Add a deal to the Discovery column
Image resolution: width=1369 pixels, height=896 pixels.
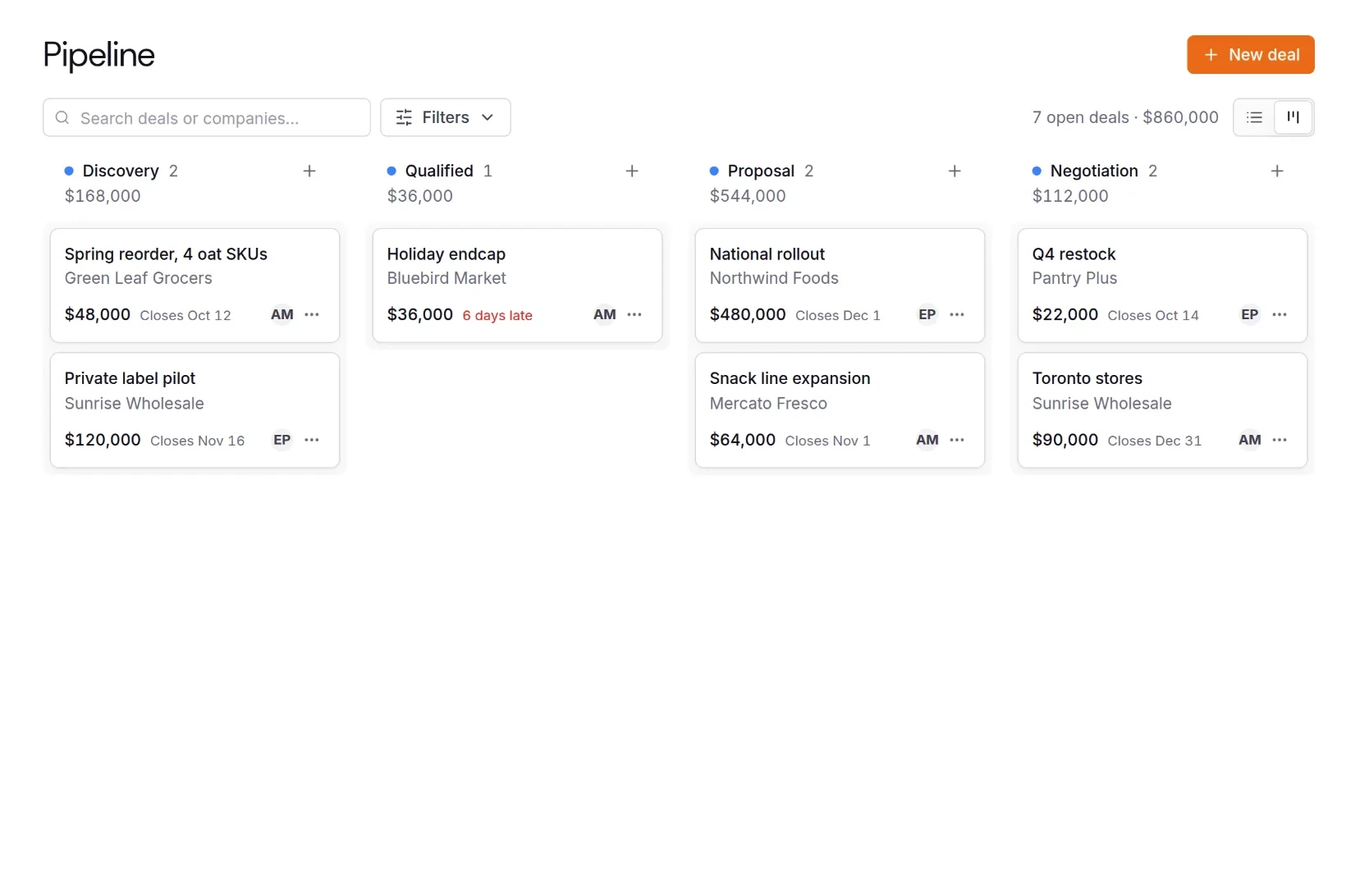coord(309,171)
